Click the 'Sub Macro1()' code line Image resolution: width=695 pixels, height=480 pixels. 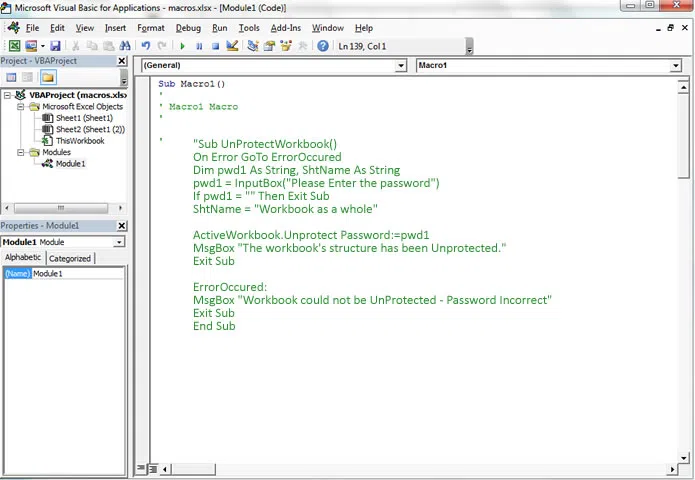191,84
